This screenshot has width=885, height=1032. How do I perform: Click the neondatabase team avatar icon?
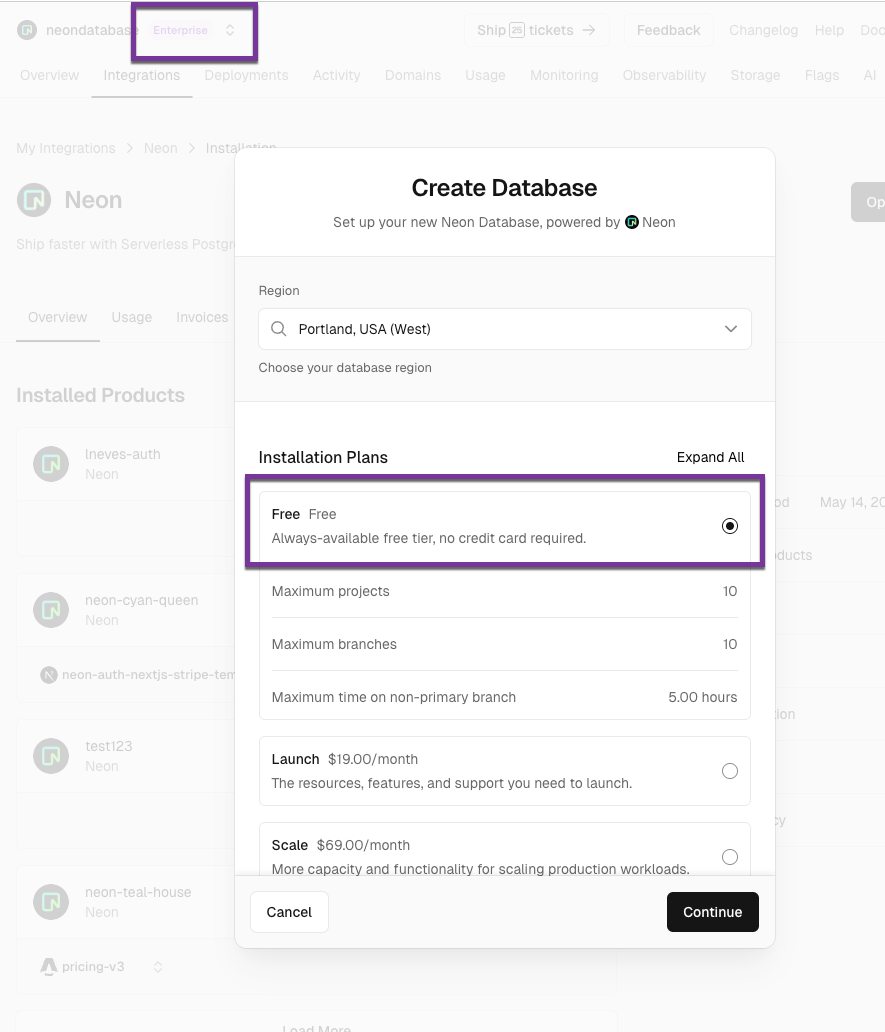pyautogui.click(x=27, y=30)
